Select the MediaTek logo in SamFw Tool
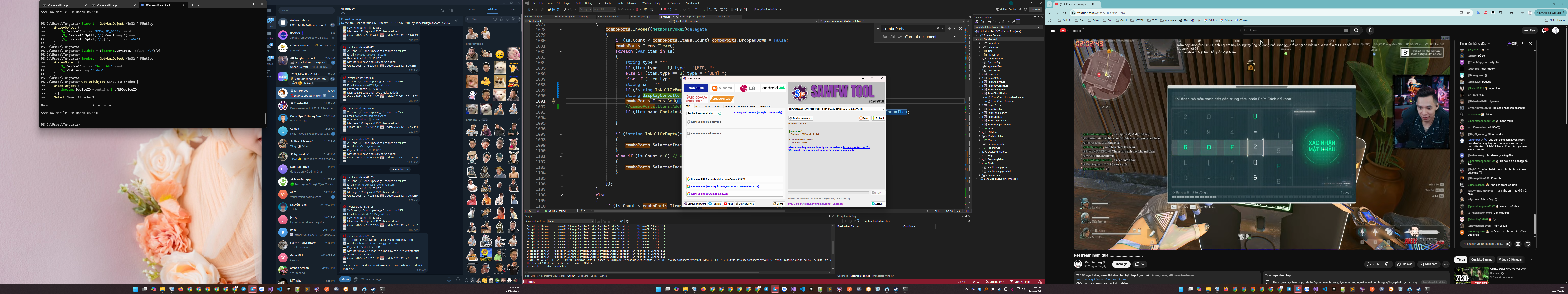The width and height of the screenshot is (1568, 294). [x=722, y=99]
